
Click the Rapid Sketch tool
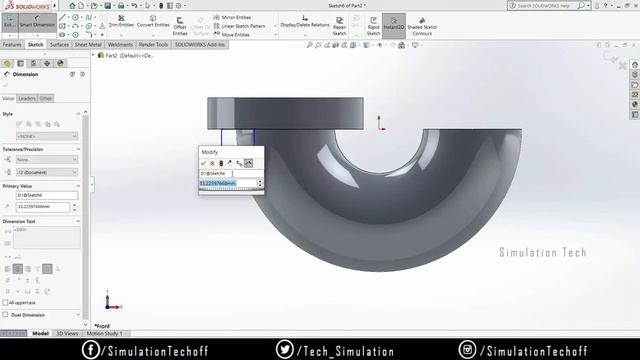pos(373,26)
